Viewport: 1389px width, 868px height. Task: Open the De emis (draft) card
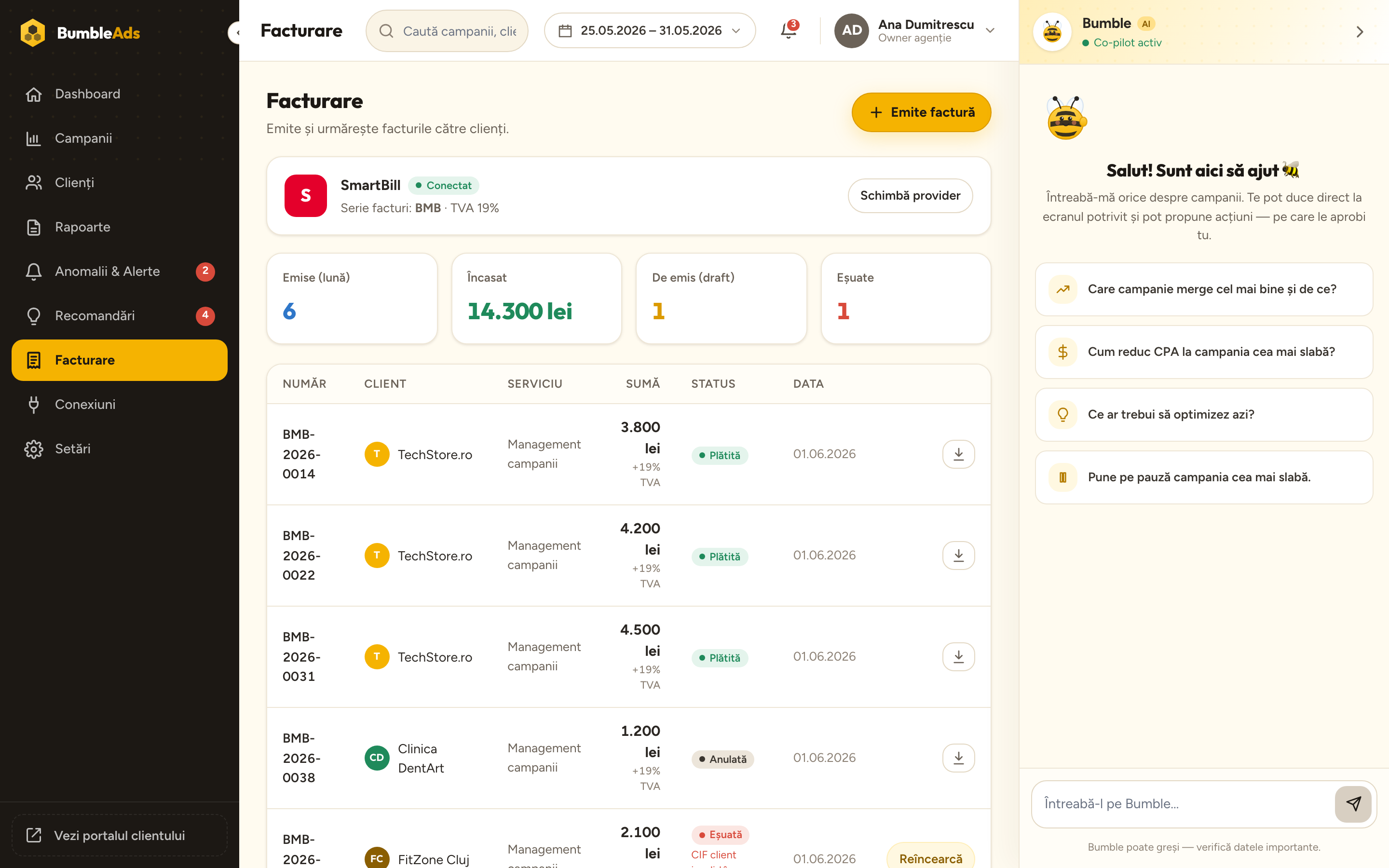[722, 298]
